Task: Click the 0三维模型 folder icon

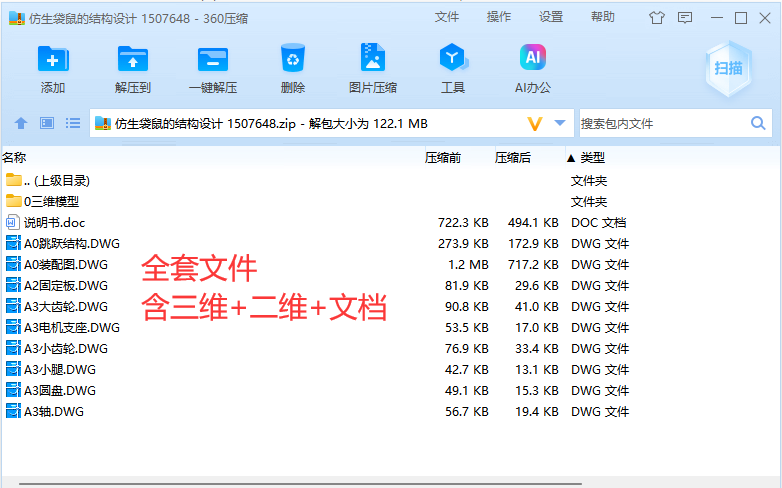Action: [x=13, y=201]
